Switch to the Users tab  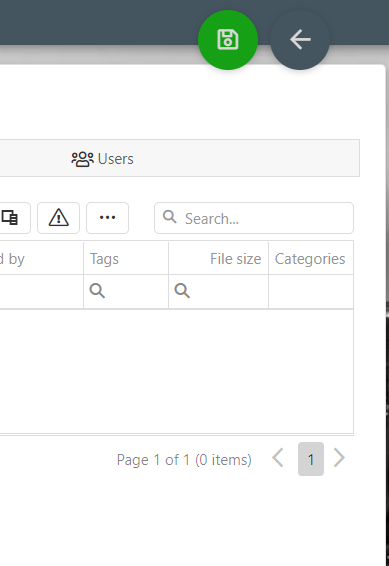(102, 159)
